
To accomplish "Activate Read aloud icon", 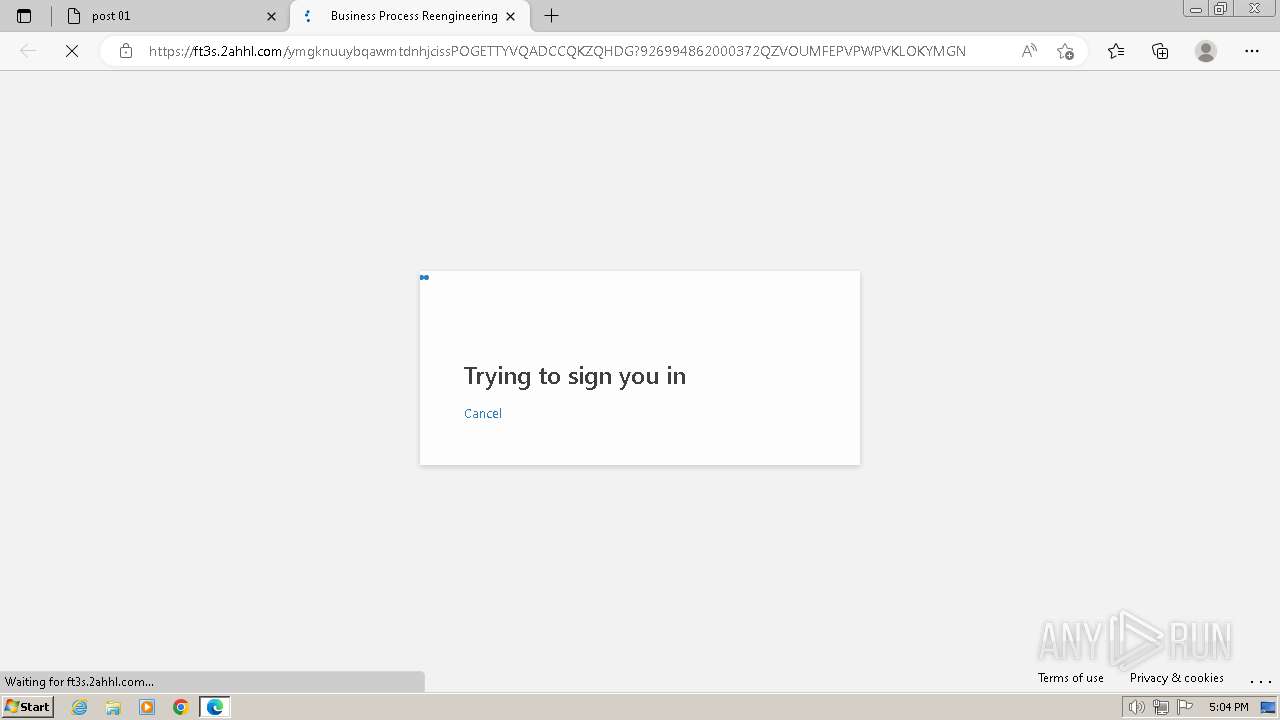I will click(x=1029, y=51).
